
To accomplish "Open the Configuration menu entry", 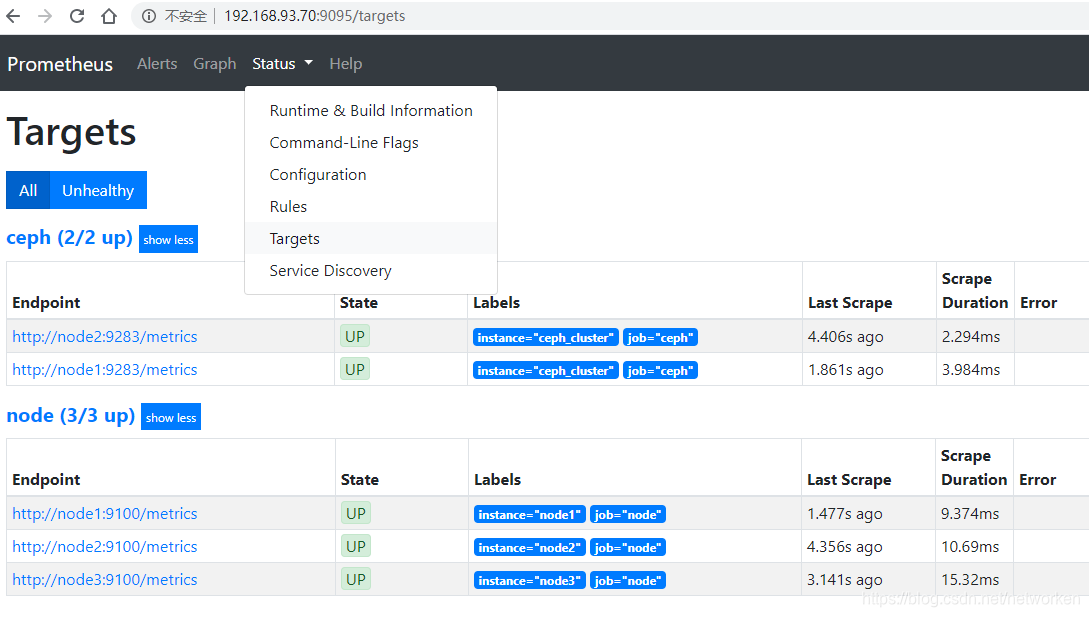I will 371,174.
